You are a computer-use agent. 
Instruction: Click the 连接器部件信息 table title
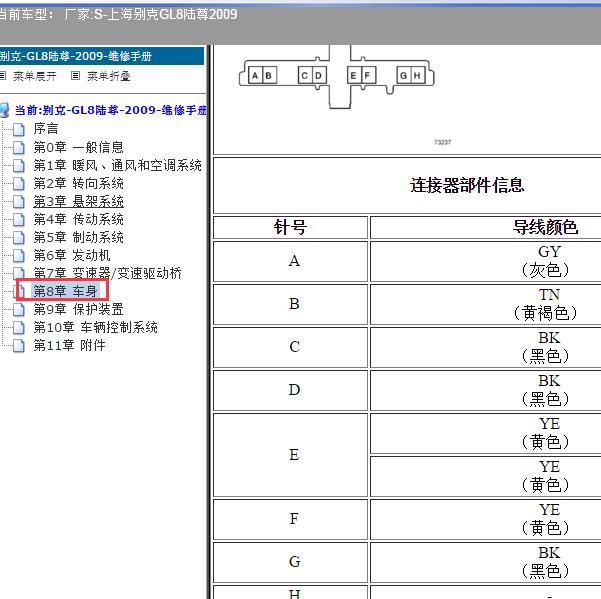467,185
